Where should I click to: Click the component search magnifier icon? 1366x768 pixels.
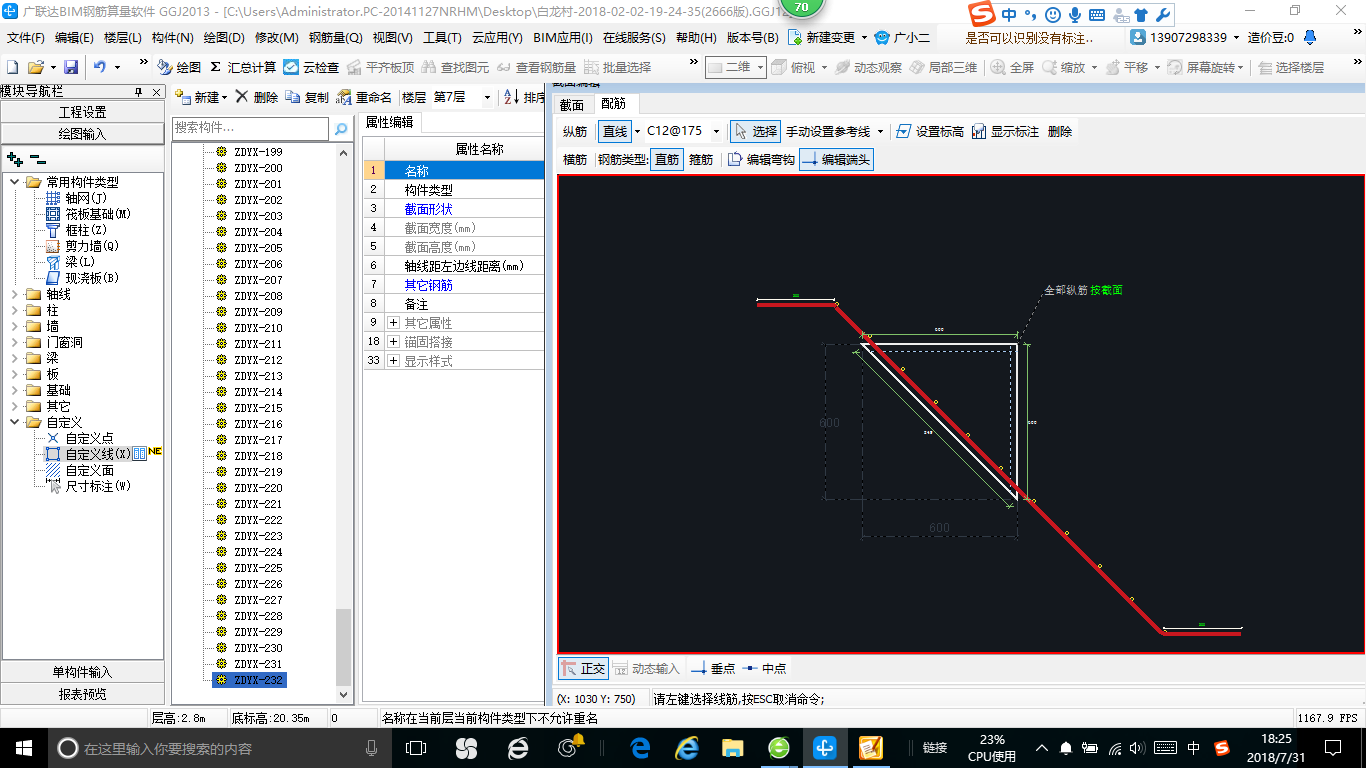coord(341,128)
